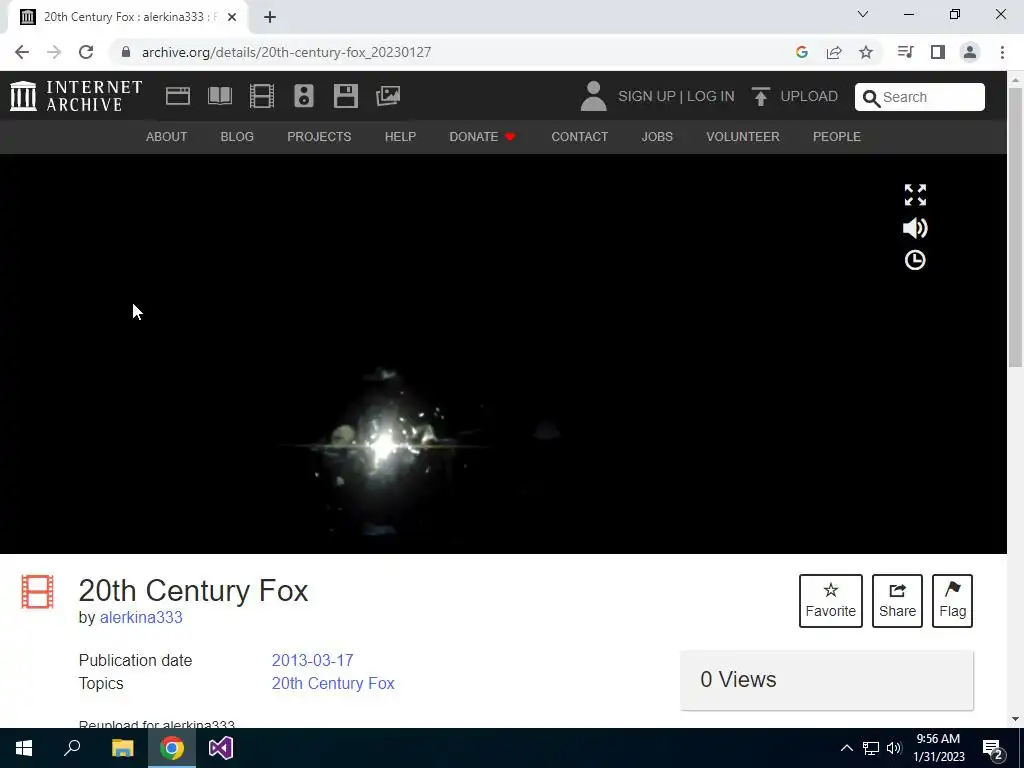The width and height of the screenshot is (1024, 768).
Task: Open the VOLUNTEER menu item
Action: [743, 136]
